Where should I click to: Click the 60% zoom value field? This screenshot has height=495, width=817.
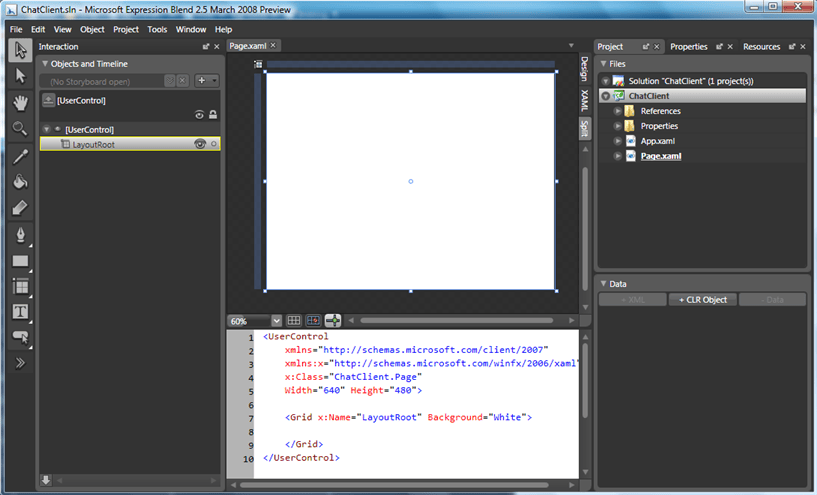tap(249, 321)
